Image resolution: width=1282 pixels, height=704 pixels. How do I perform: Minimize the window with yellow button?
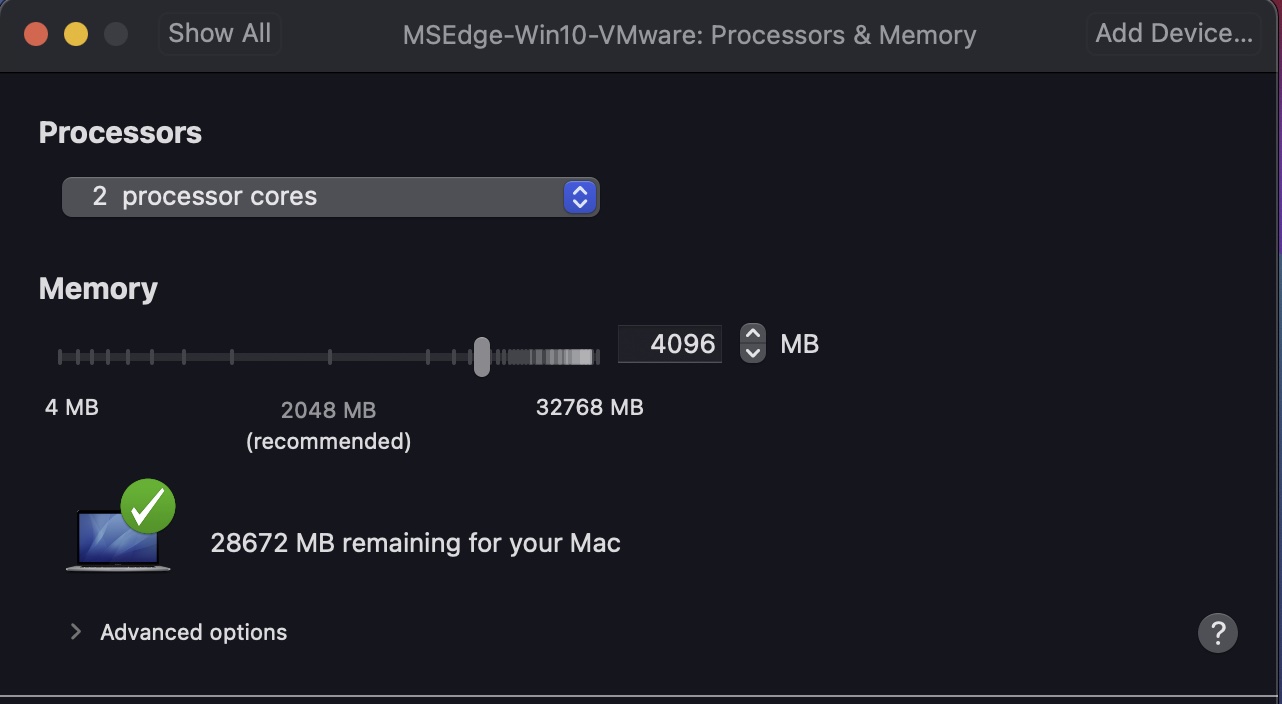coord(76,35)
